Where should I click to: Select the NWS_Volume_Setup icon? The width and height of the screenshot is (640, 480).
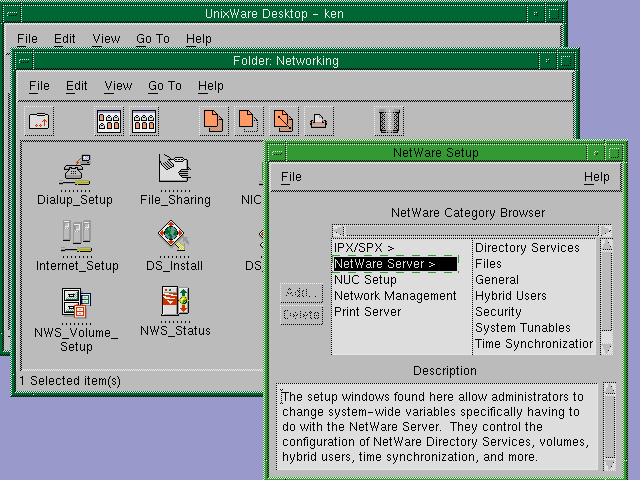(76, 319)
